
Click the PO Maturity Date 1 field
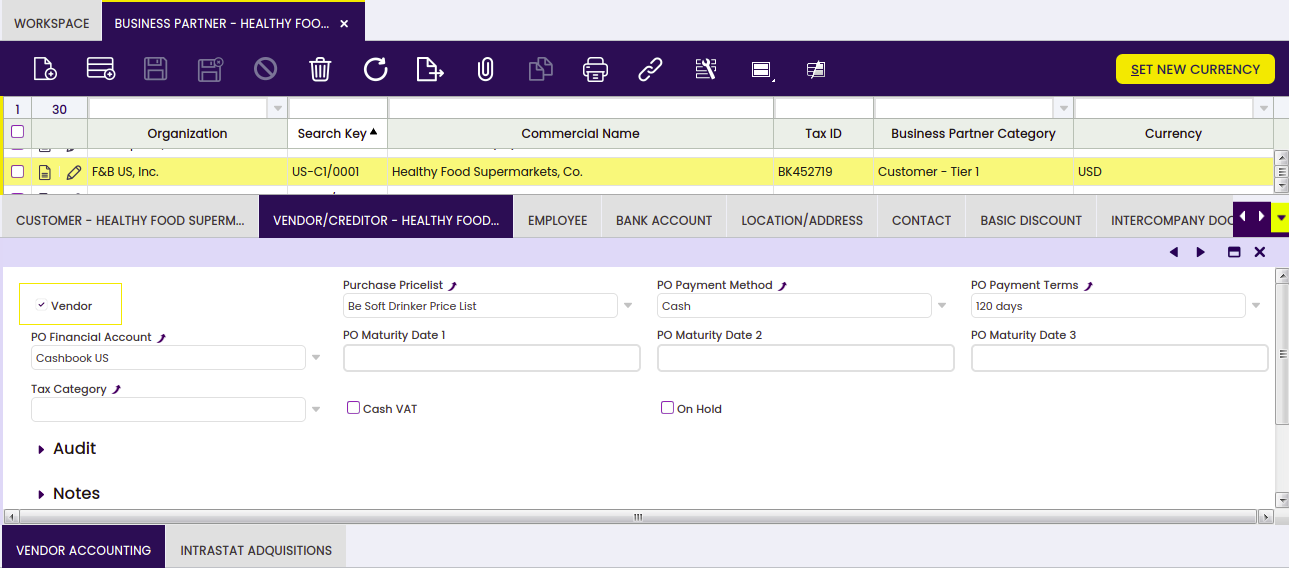[x=492, y=358]
